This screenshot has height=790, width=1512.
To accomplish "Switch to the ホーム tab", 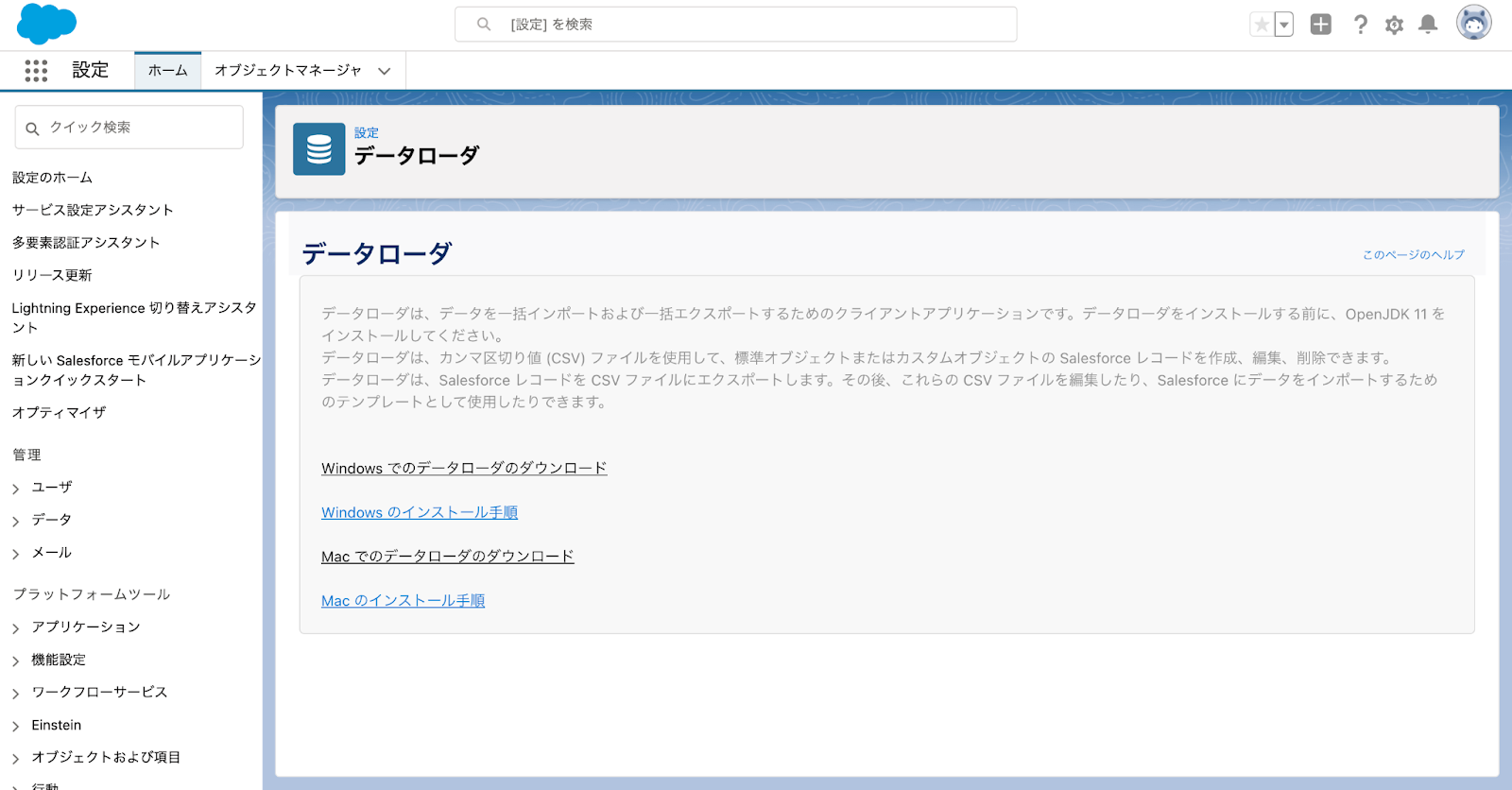I will (168, 71).
